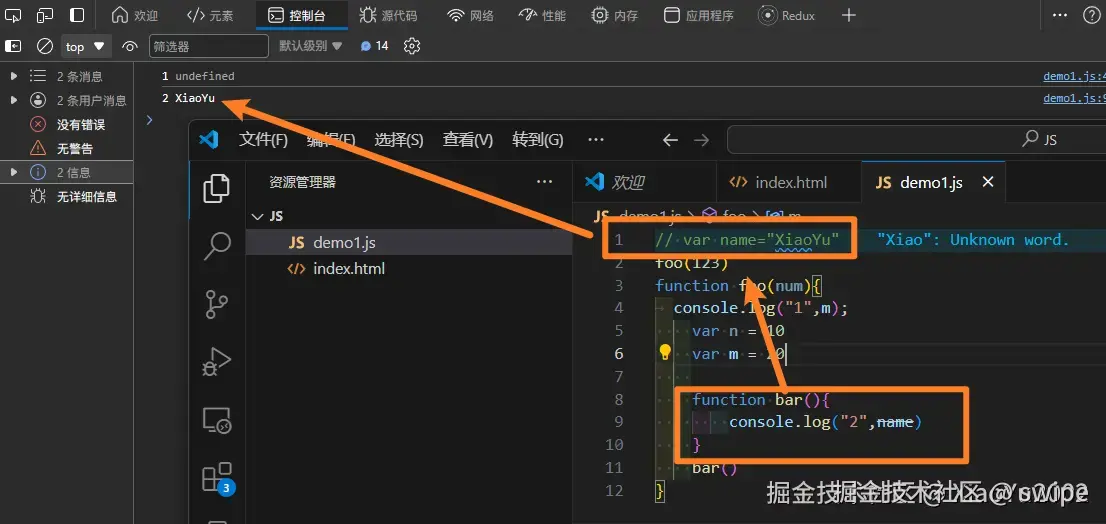Open DevTools more options ellipsis
The height and width of the screenshot is (524, 1106).
[x=1059, y=15]
